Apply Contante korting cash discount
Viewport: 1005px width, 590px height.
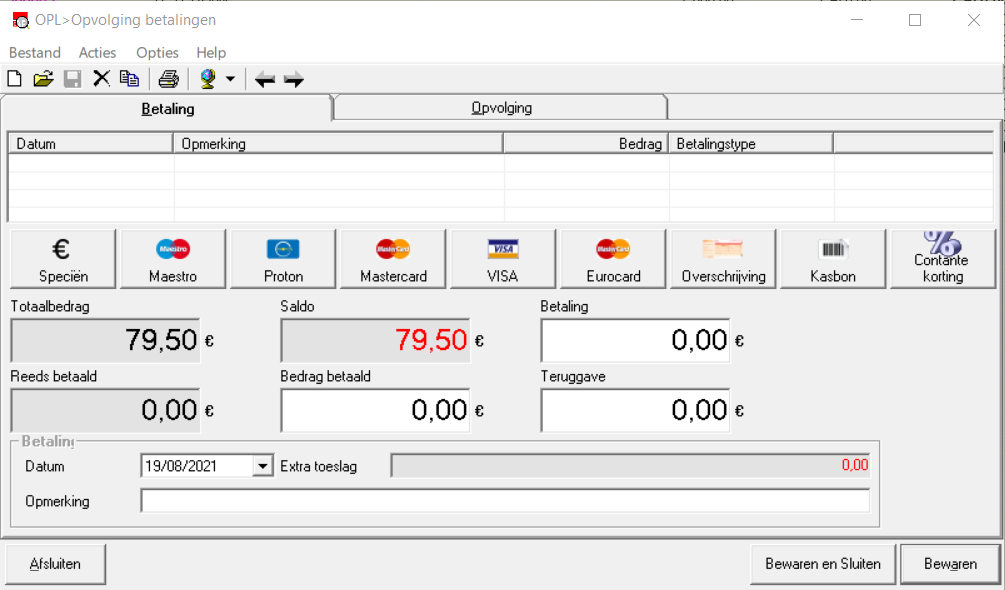coord(943,259)
